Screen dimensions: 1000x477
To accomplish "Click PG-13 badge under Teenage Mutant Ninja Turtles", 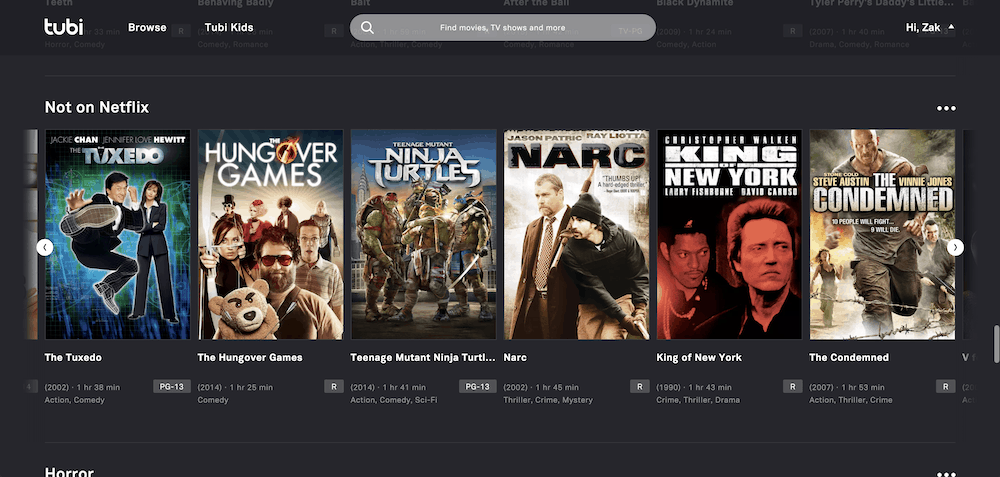I will point(478,386).
